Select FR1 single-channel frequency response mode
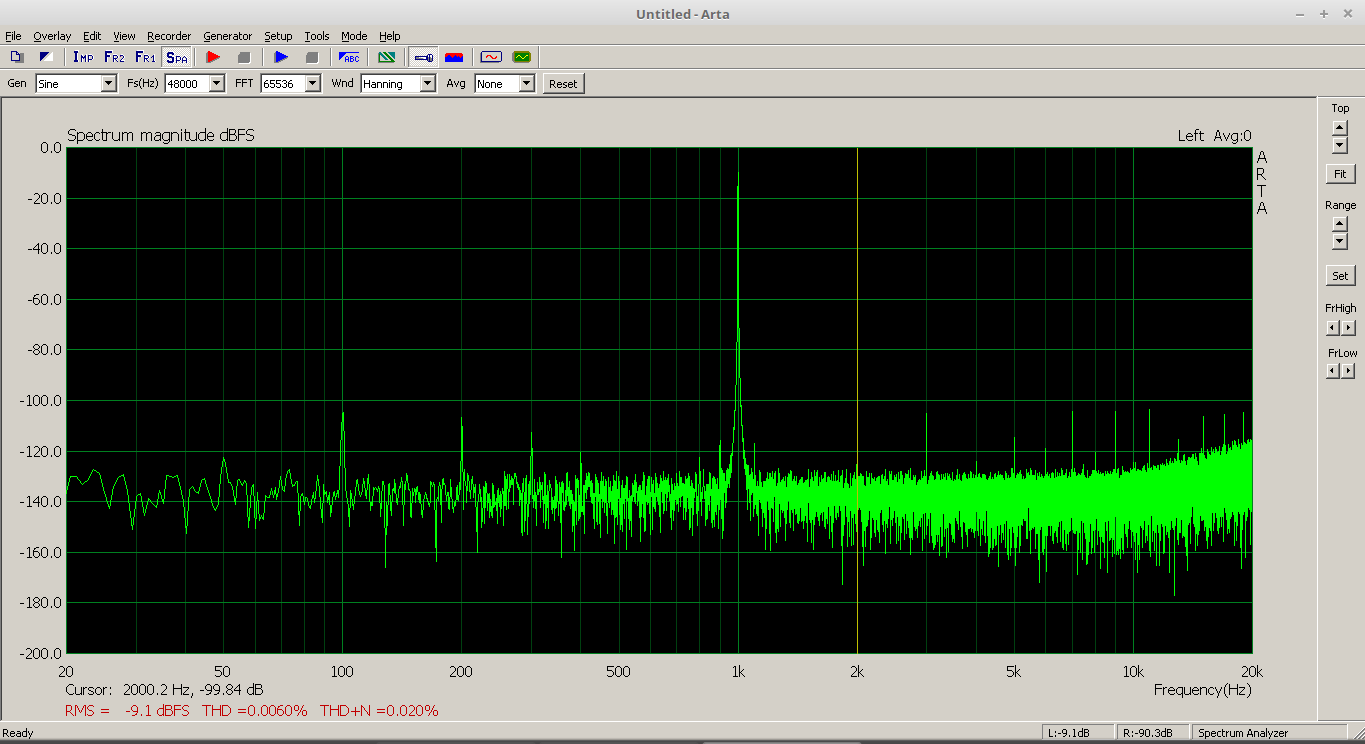The image size is (1365, 744). point(145,57)
